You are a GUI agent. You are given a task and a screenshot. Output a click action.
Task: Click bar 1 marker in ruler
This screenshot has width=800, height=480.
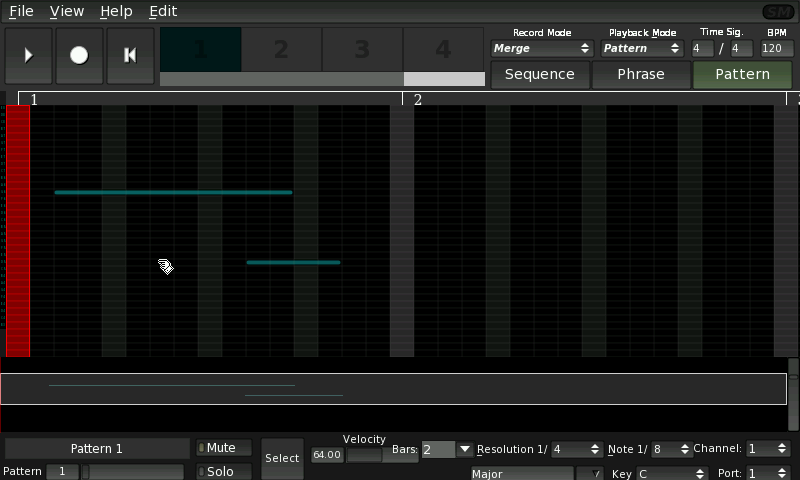point(34,99)
